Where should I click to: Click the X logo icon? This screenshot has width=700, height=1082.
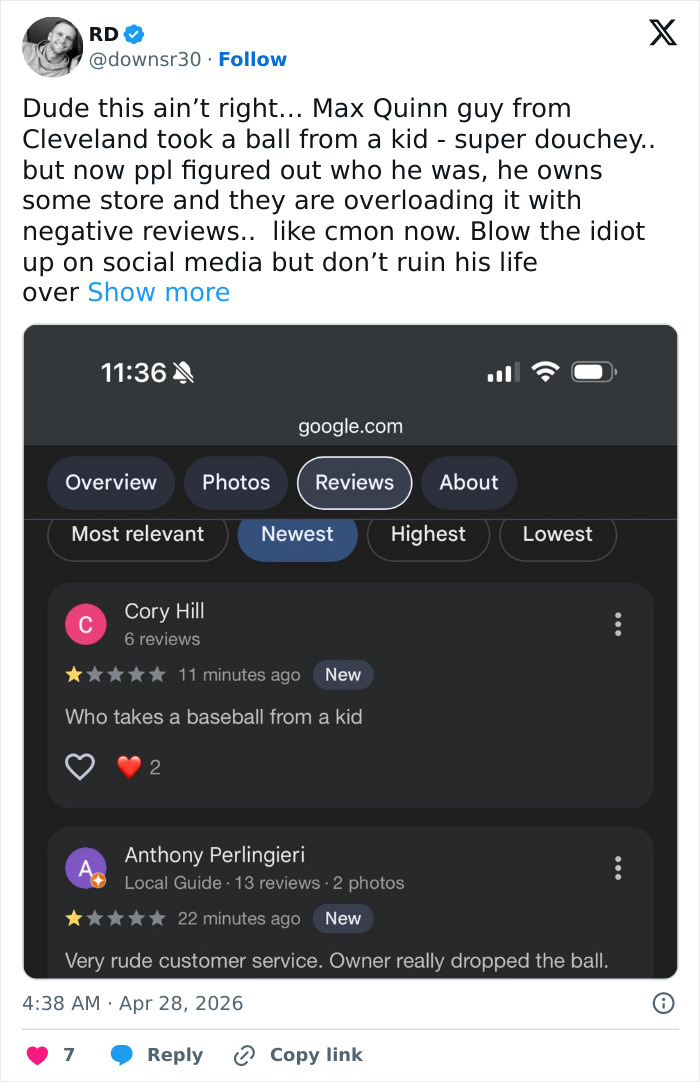(x=662, y=33)
